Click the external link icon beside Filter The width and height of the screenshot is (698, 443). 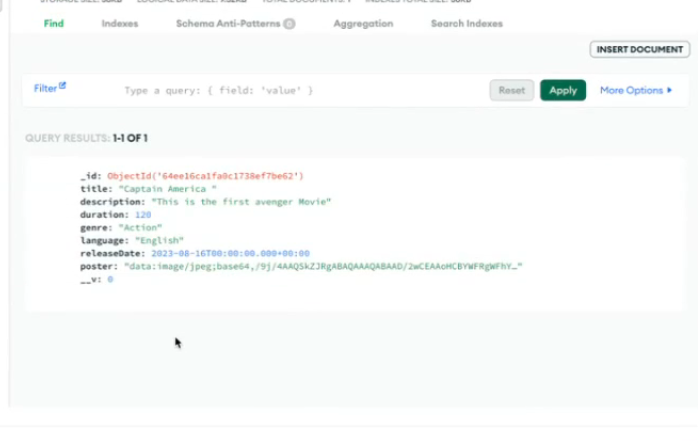pos(62,85)
